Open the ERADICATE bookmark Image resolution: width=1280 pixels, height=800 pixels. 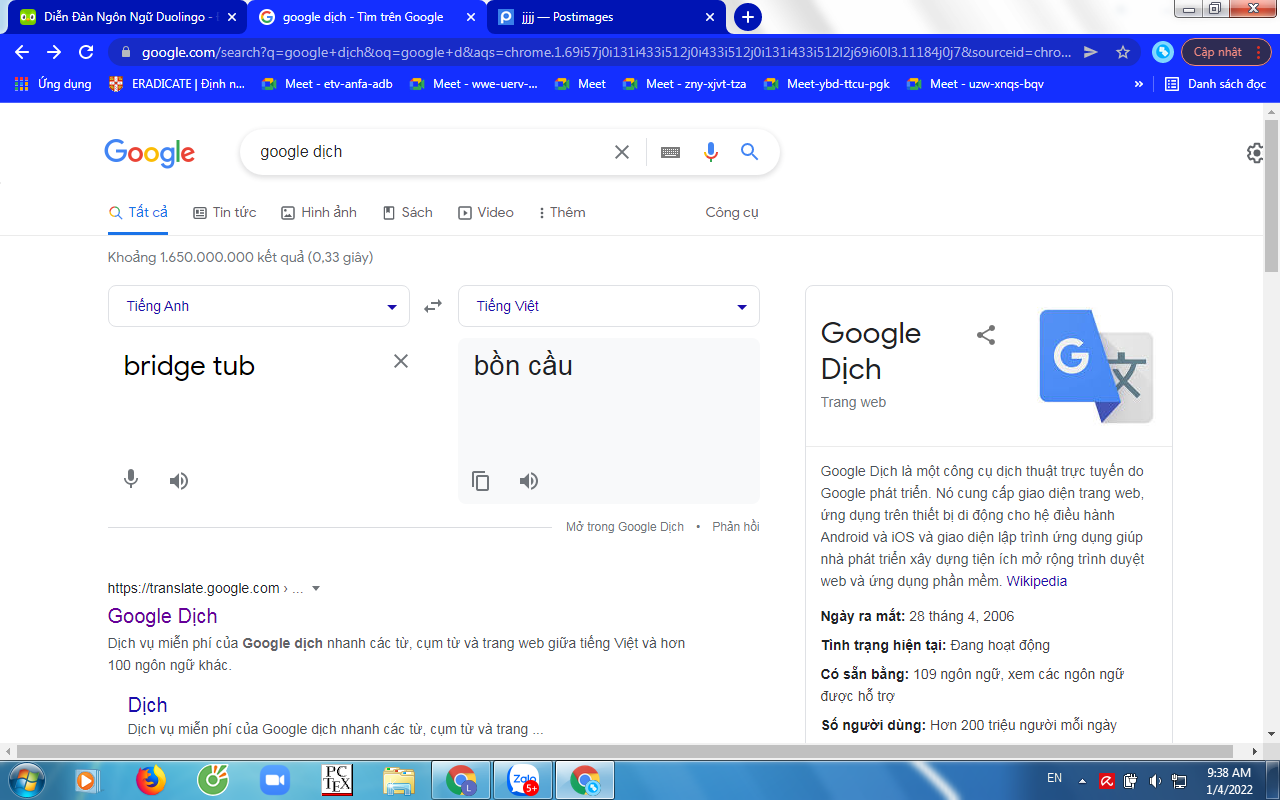tap(178, 84)
